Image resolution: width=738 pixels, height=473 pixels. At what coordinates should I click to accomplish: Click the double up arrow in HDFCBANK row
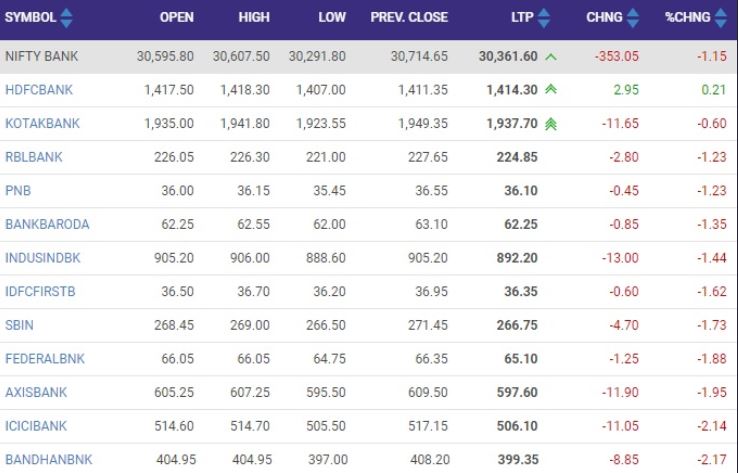pyautogui.click(x=551, y=90)
